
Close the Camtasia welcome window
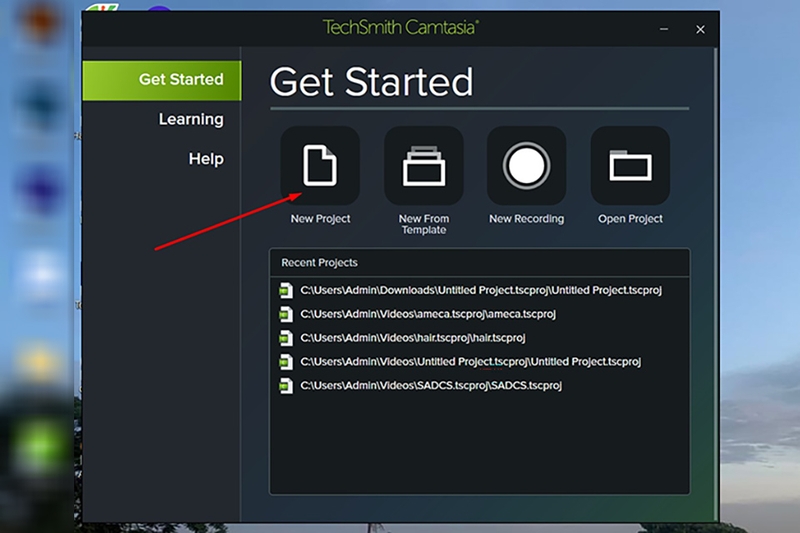(700, 30)
